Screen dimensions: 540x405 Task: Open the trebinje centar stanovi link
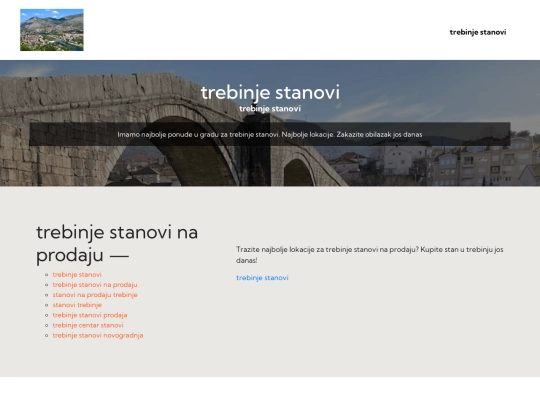click(x=88, y=325)
